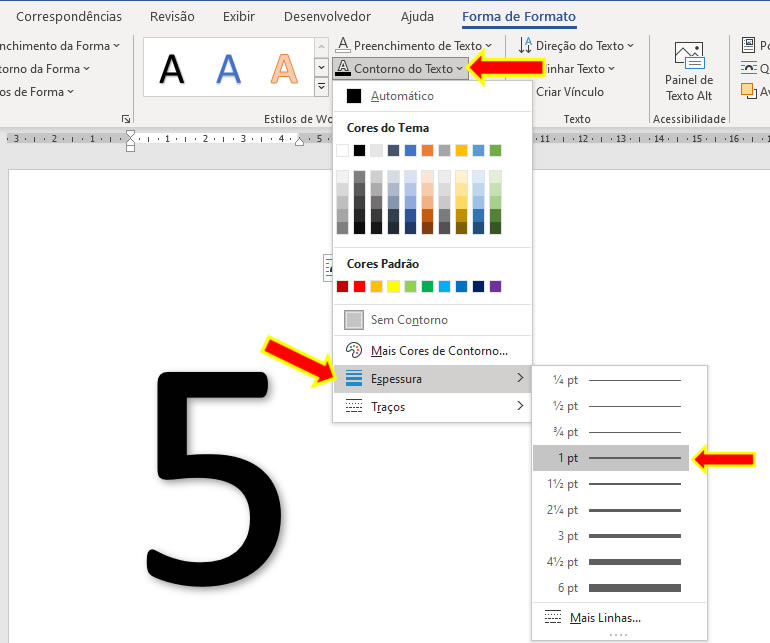Image resolution: width=770 pixels, height=643 pixels.
Task: Pick the white theme color swatch
Action: pyautogui.click(x=343, y=150)
